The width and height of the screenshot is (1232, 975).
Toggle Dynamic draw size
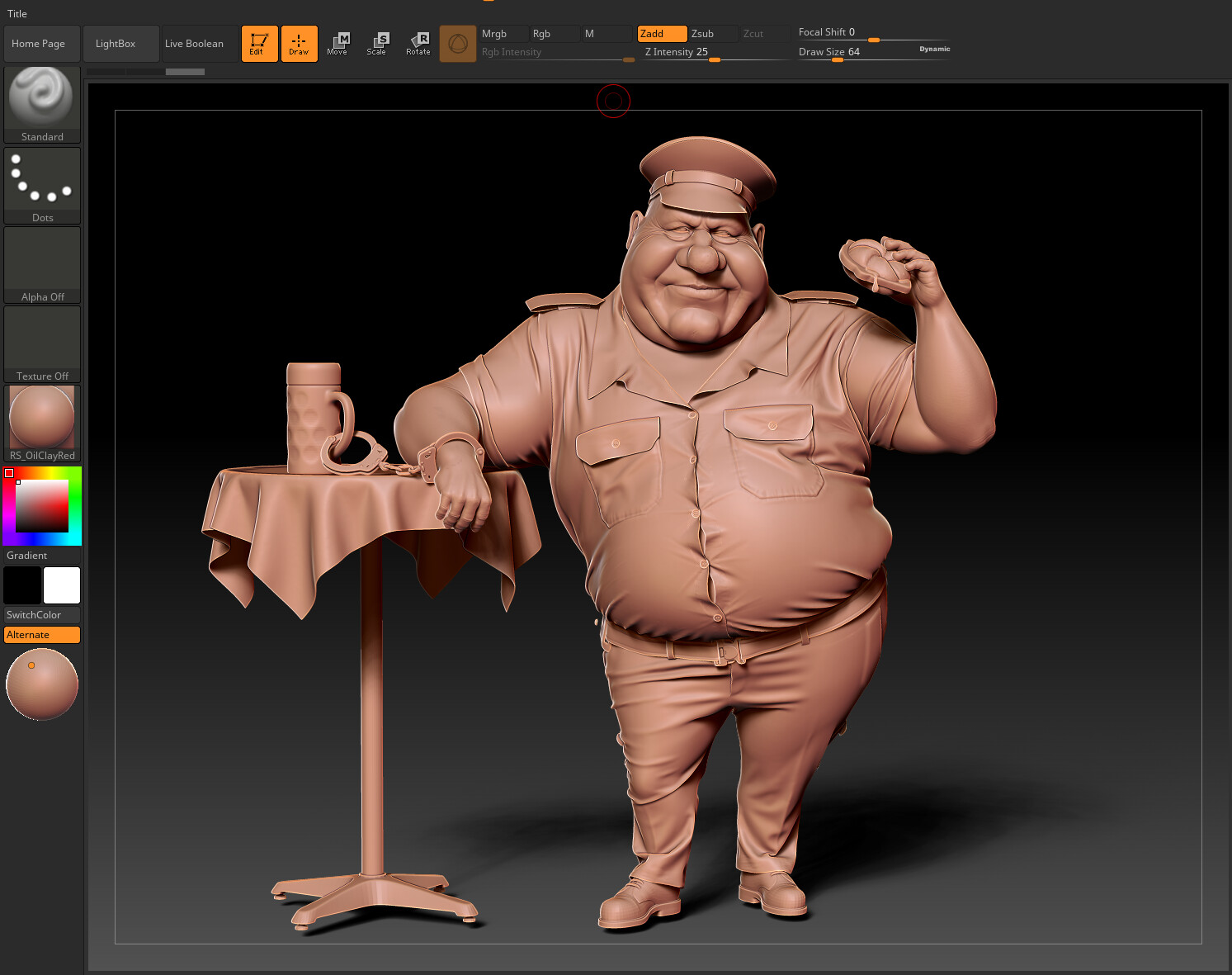click(934, 50)
